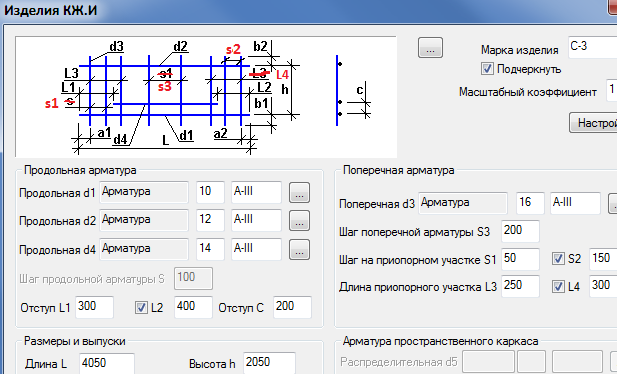The height and width of the screenshot is (374, 617).
Task: Open the browse button for Продольная d1
Action: pyautogui.click(x=299, y=193)
